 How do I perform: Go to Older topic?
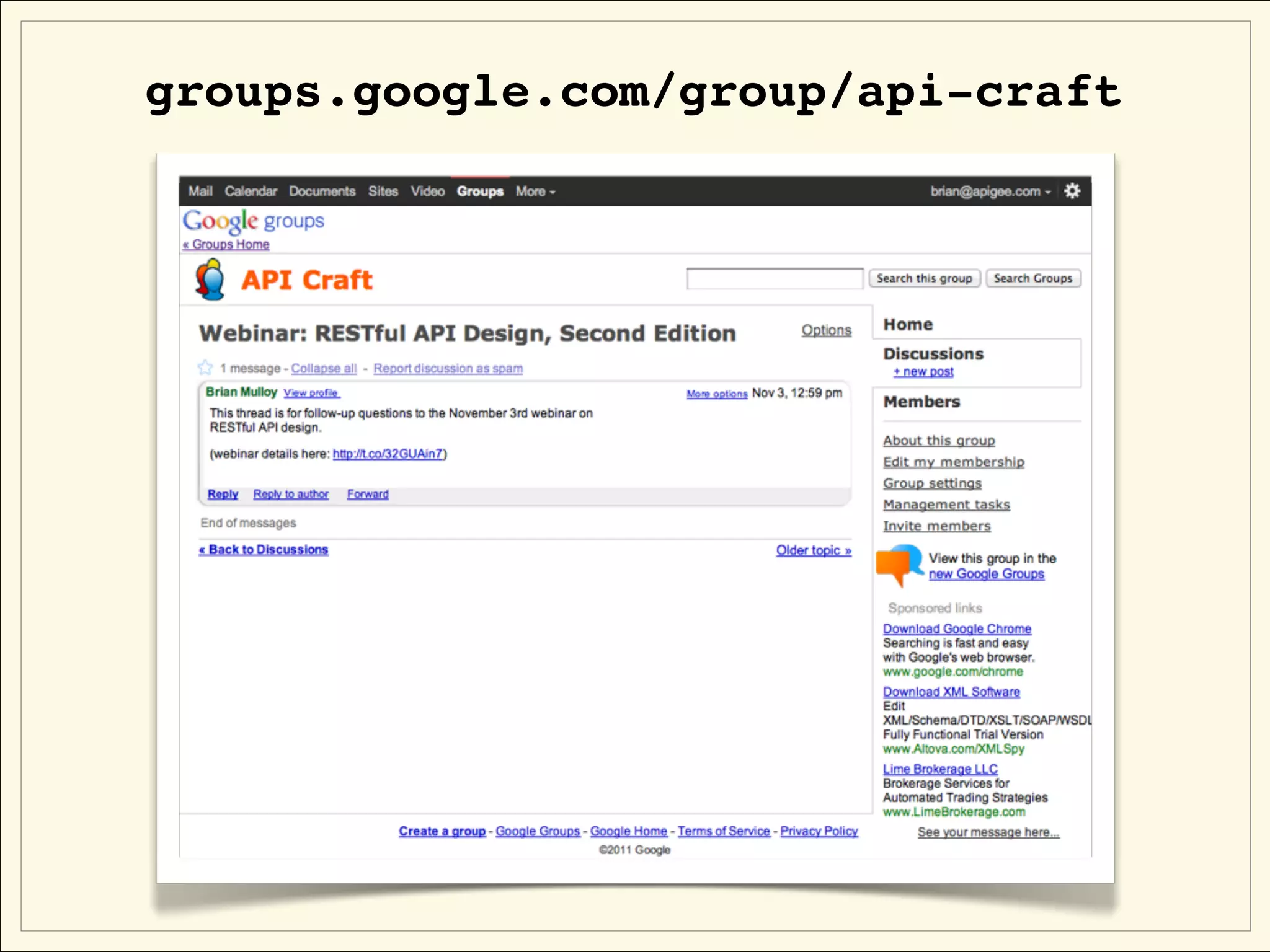[813, 550]
